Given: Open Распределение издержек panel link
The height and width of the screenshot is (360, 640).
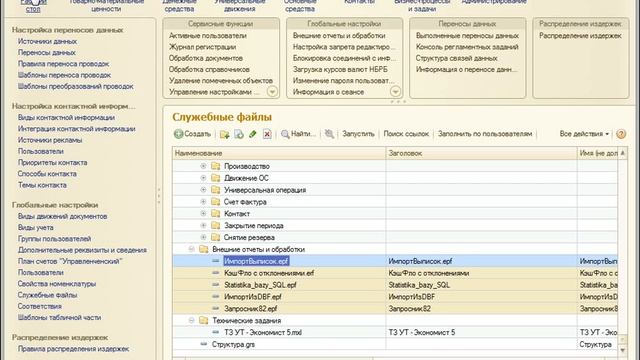Looking at the screenshot, I should pyautogui.click(x=580, y=36).
